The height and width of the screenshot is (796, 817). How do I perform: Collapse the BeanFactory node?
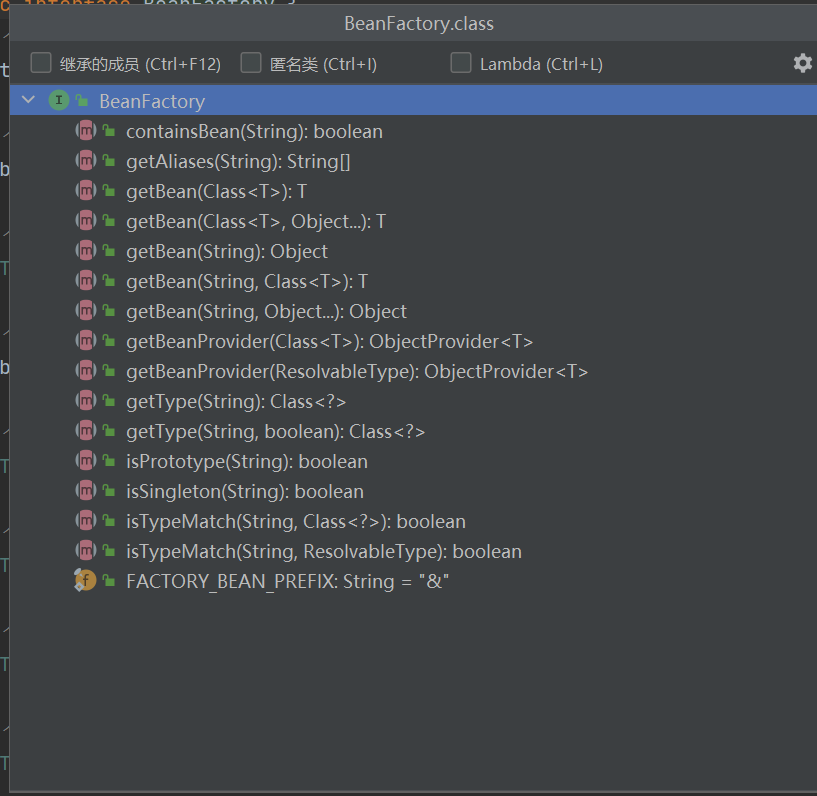click(27, 100)
